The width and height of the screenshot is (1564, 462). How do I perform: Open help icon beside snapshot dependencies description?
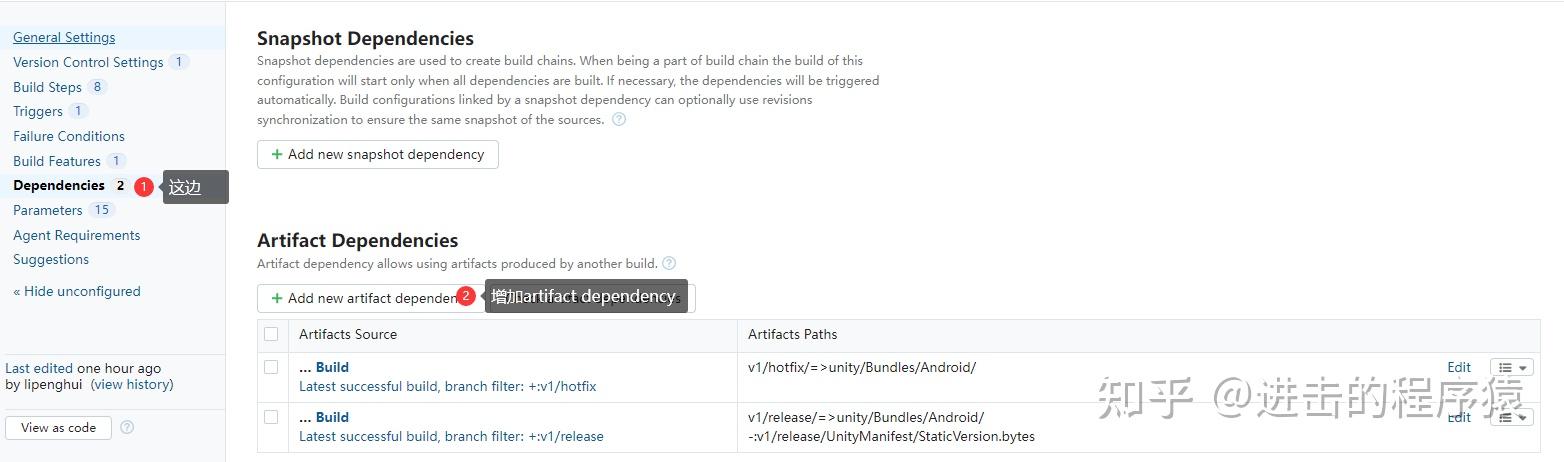pos(619,120)
